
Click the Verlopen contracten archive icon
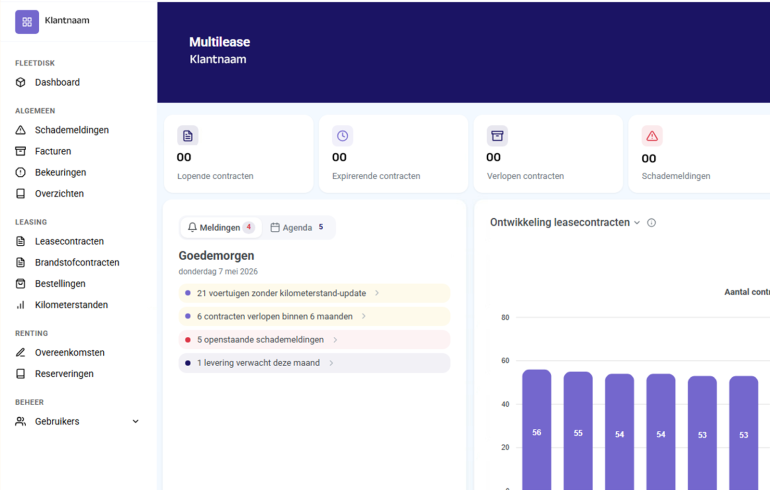(x=497, y=136)
